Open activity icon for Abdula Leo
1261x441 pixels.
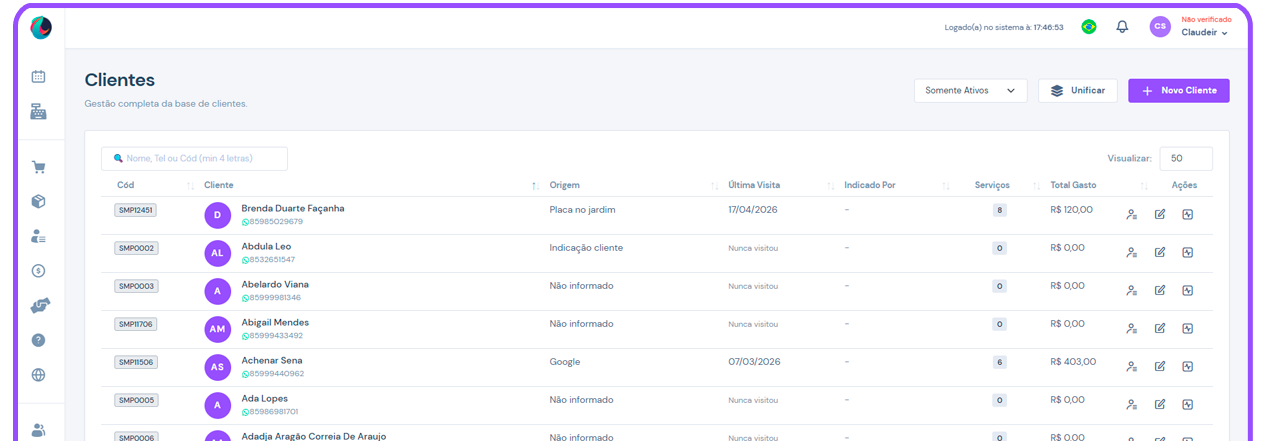click(x=1188, y=252)
